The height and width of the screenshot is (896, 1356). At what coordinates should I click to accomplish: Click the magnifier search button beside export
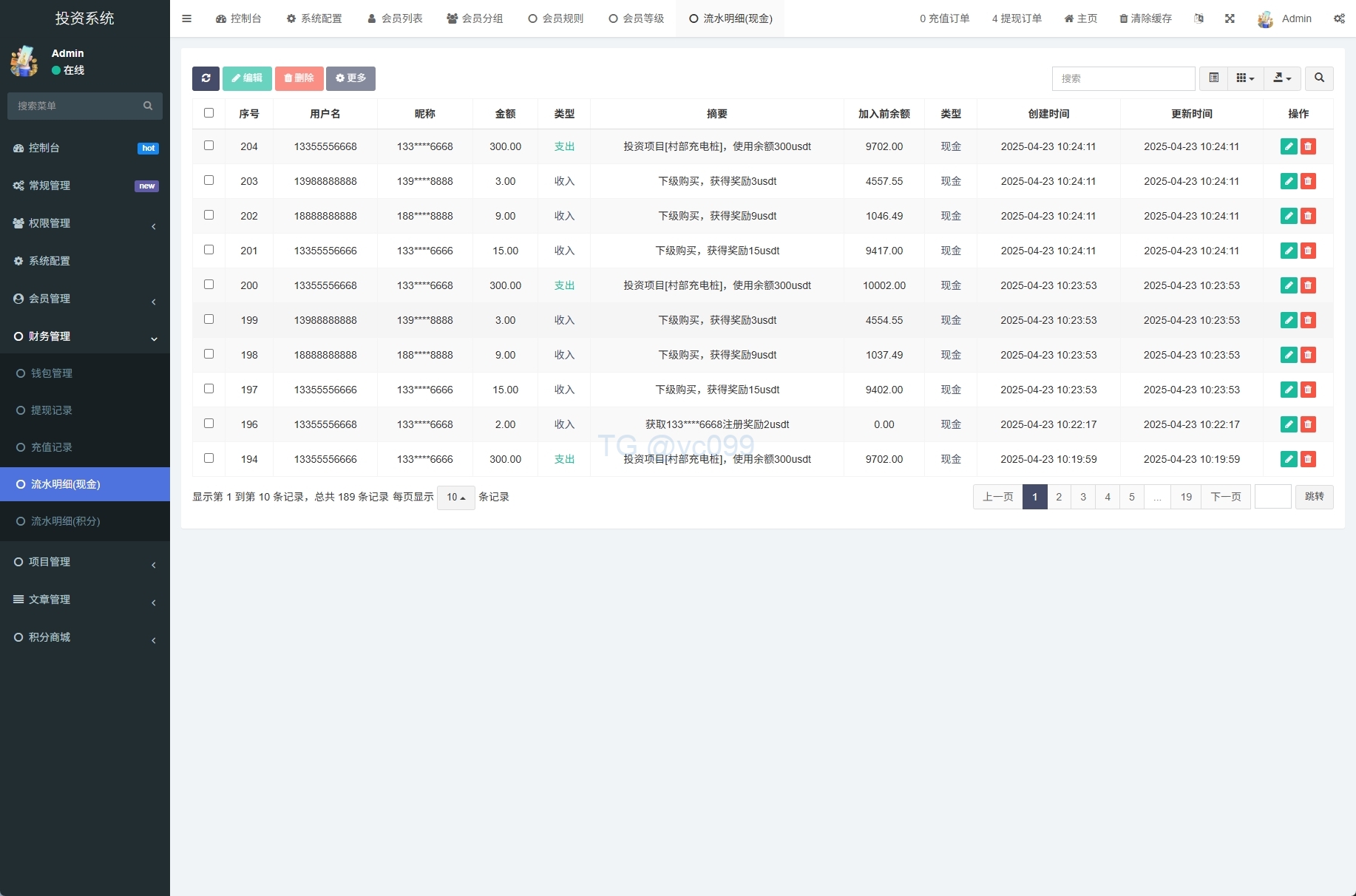tap(1319, 78)
